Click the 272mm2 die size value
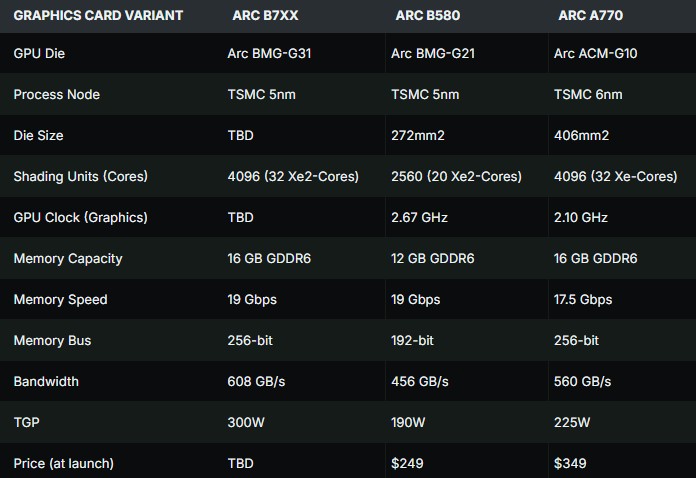 [418, 135]
